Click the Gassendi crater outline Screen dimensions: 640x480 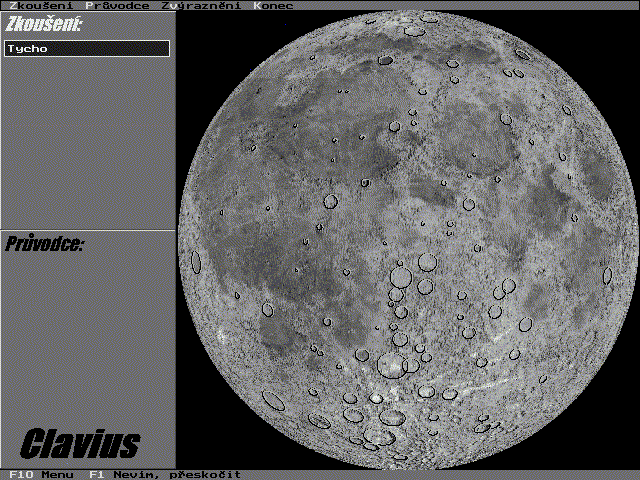point(268,310)
